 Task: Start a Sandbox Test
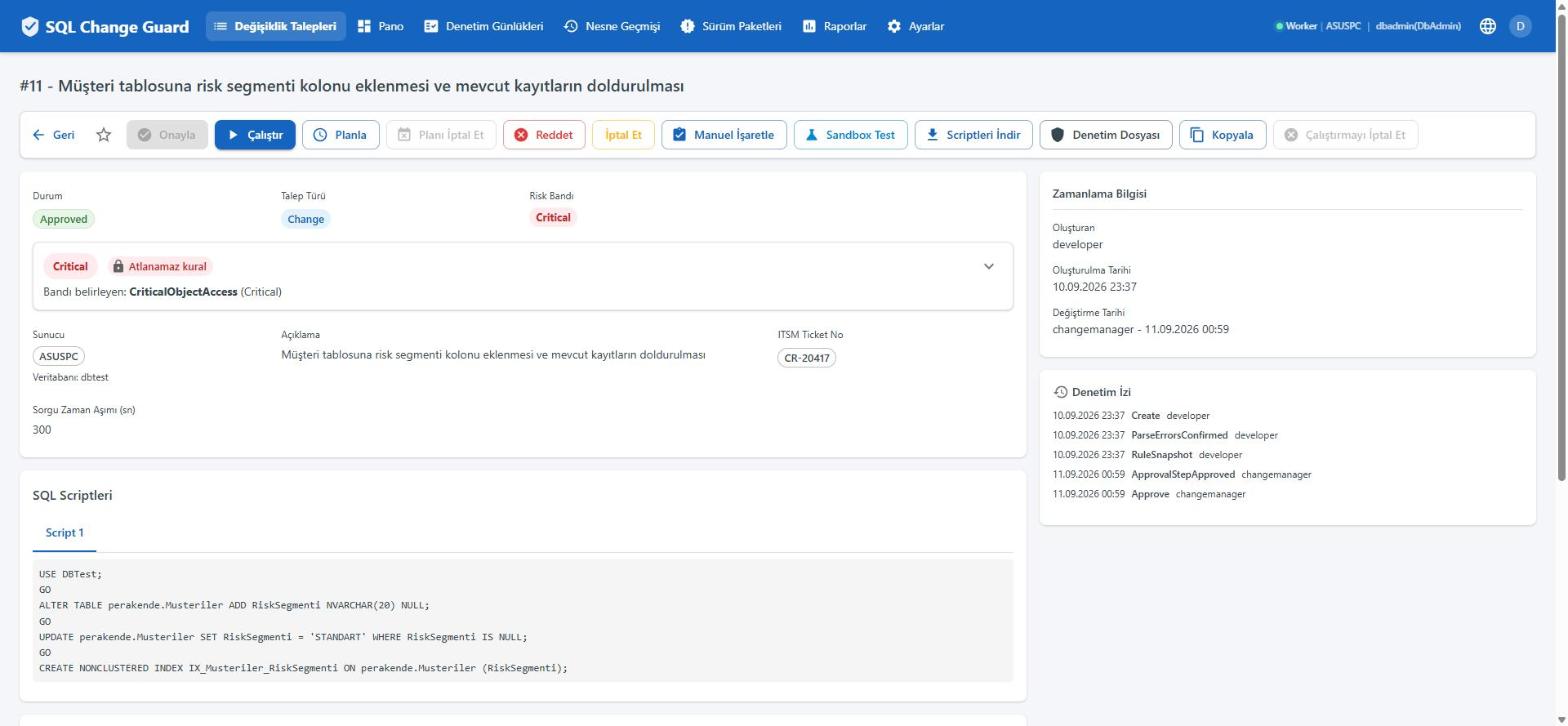[851, 135]
